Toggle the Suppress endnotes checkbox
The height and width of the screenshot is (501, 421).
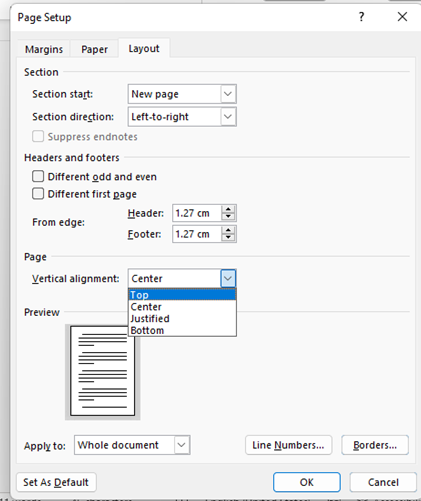point(38,136)
